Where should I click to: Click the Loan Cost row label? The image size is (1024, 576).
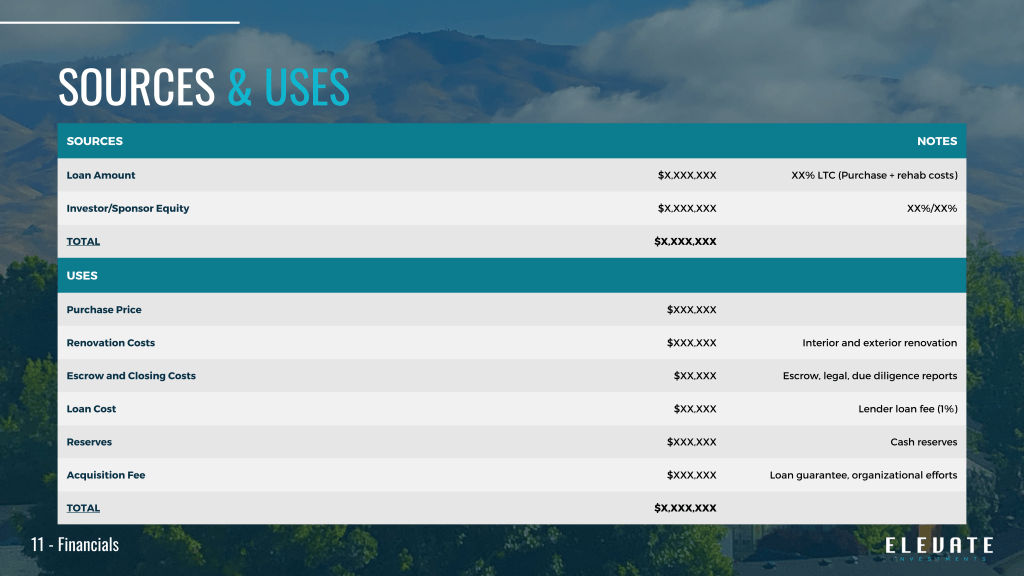coord(92,408)
